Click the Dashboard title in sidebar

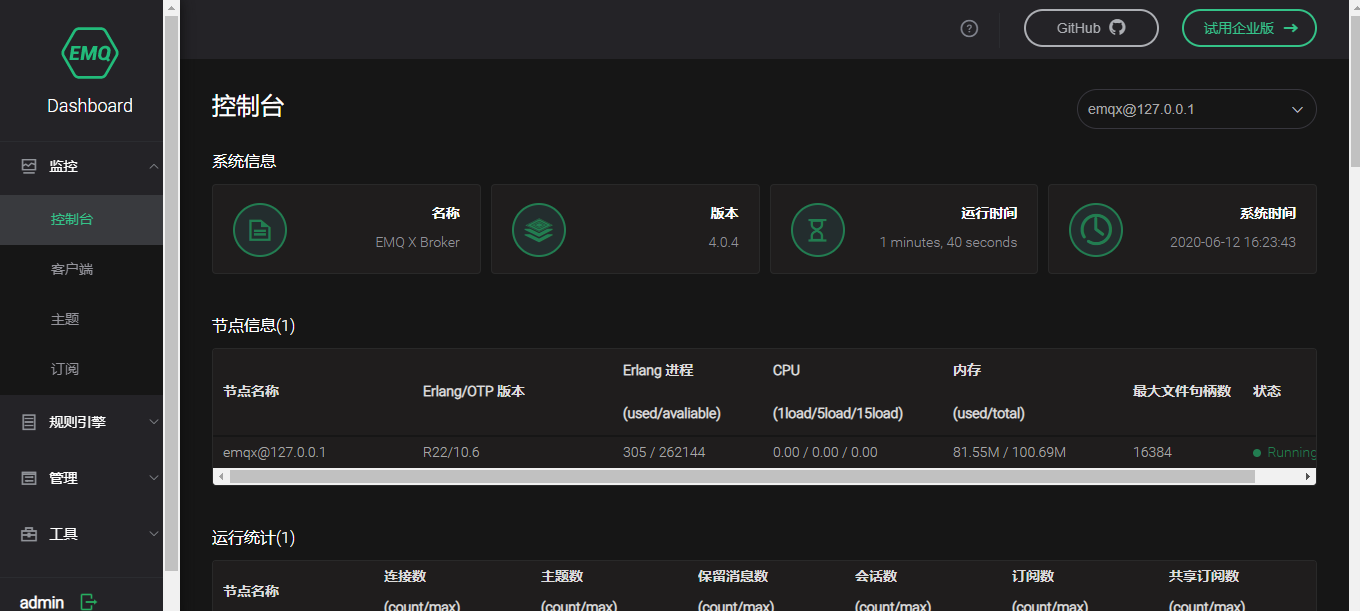pos(90,106)
